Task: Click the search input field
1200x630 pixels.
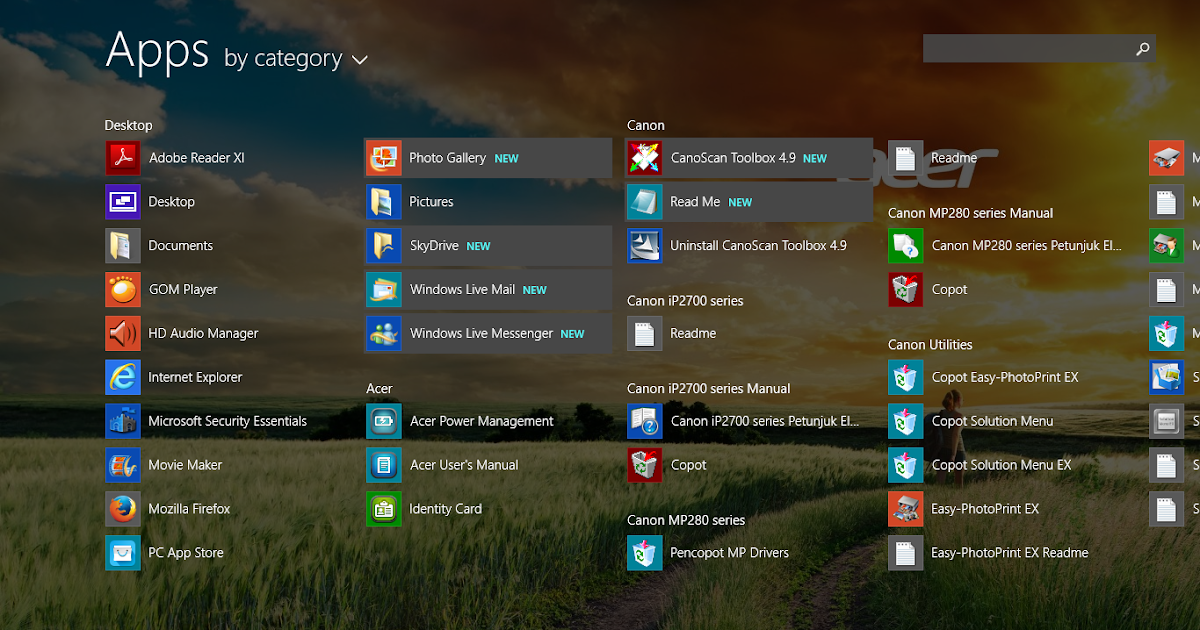Action: [x=1039, y=48]
